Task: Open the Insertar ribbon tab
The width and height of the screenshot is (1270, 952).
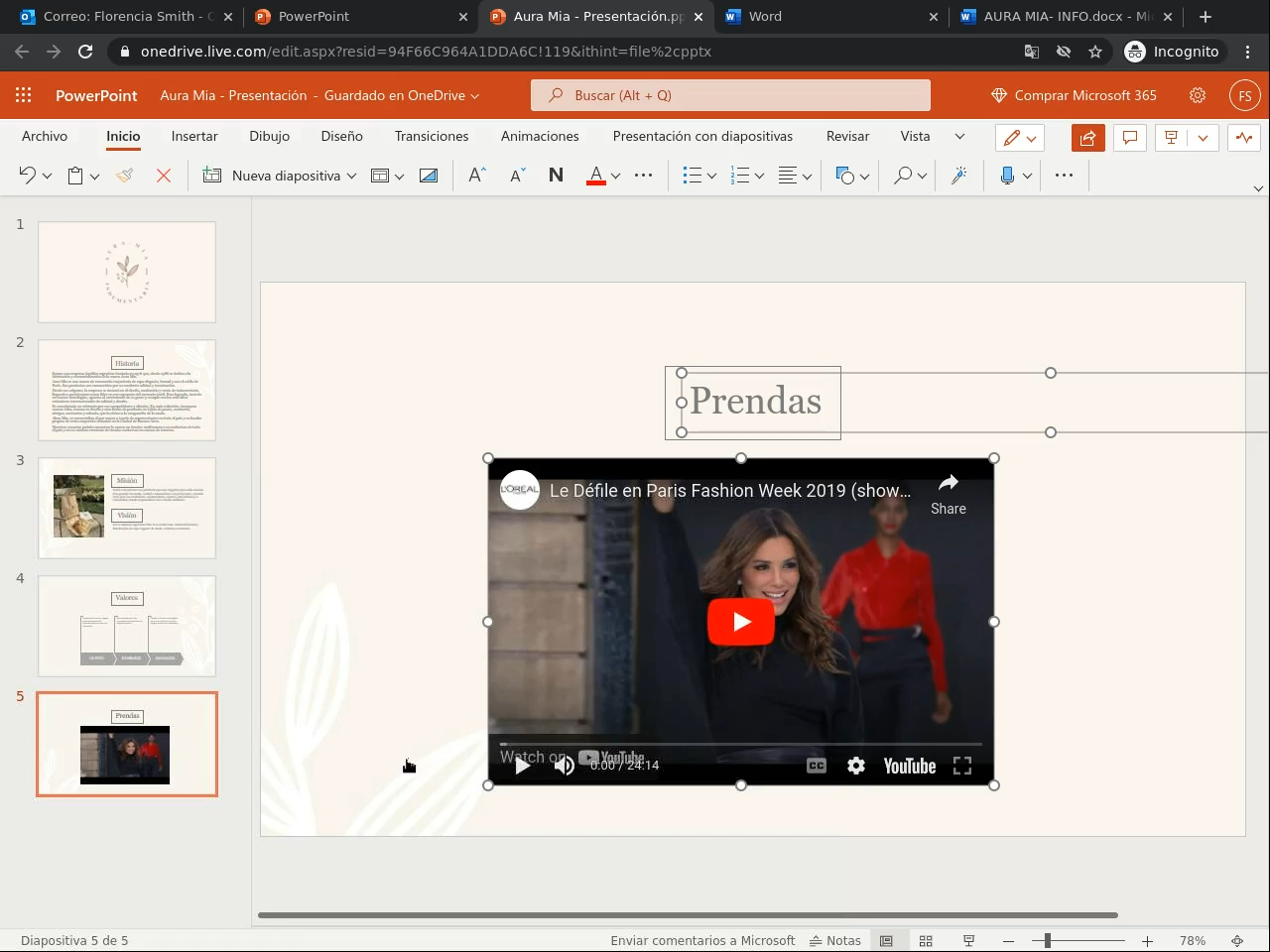Action: click(194, 136)
